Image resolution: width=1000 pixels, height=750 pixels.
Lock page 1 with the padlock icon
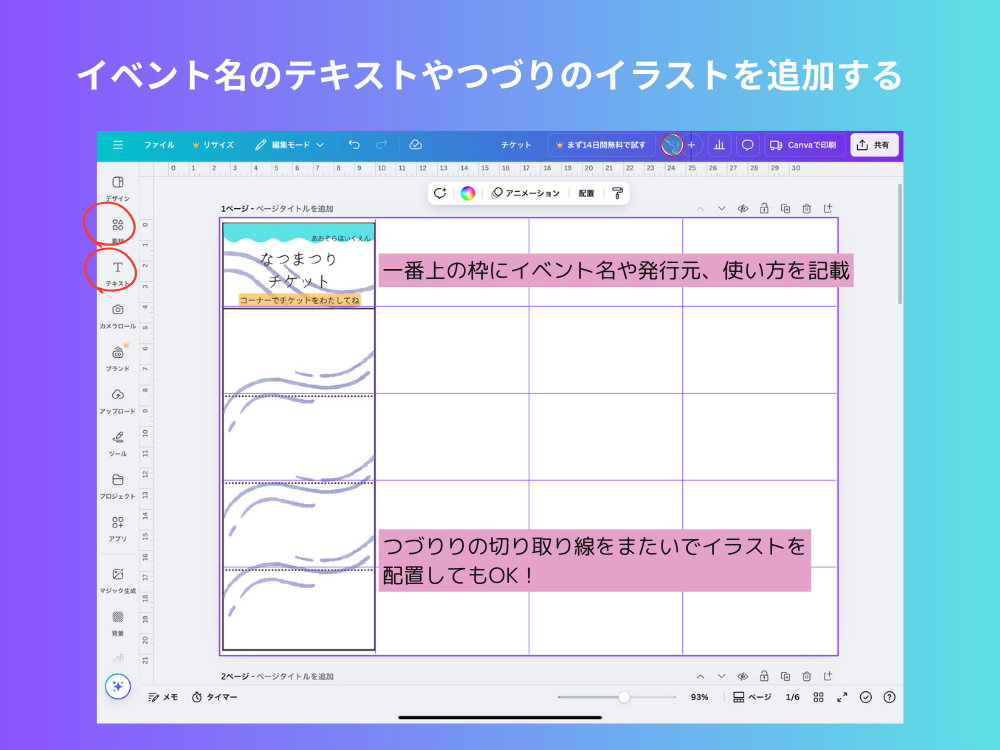[x=763, y=208]
